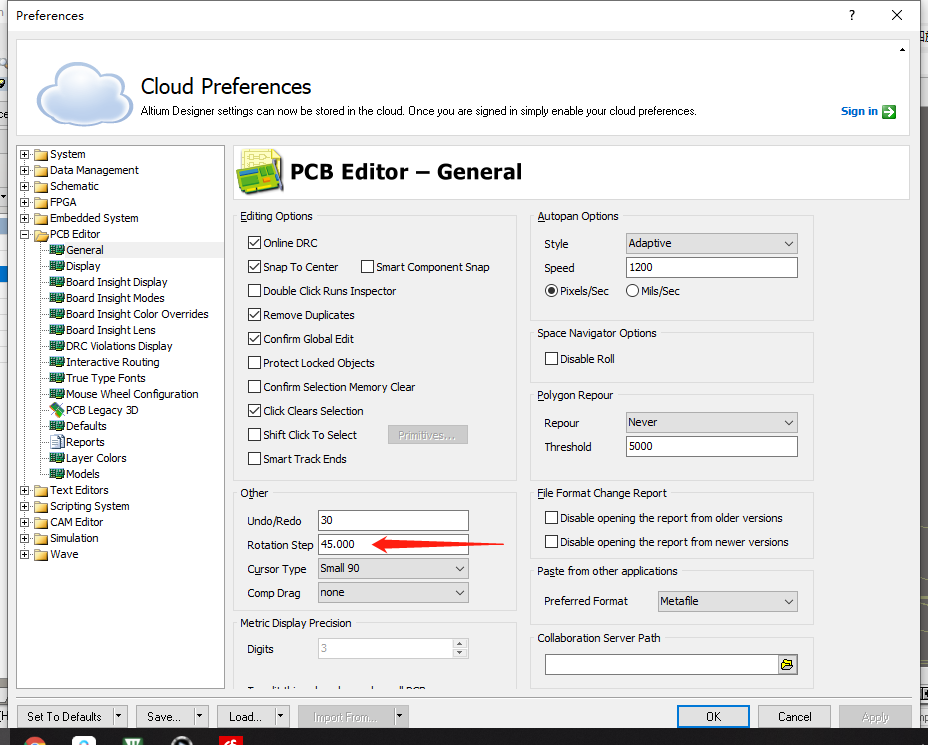Click the CAM Editor folder icon
This screenshot has width=928, height=745.
tap(41, 523)
